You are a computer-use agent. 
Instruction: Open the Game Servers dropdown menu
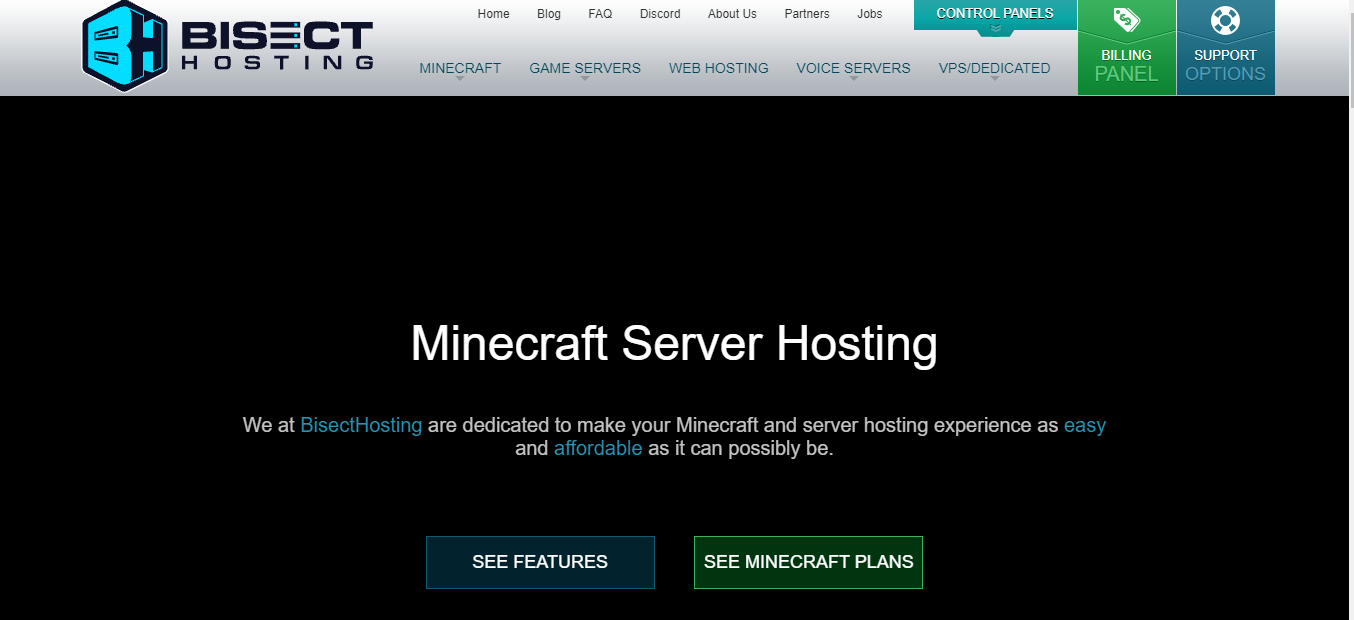(x=585, y=69)
